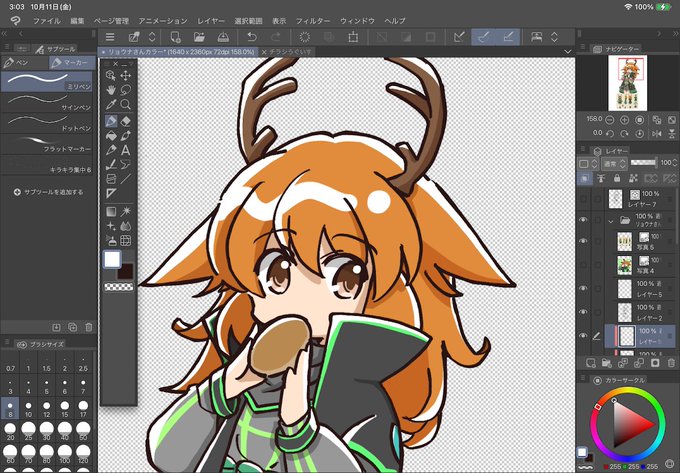Open canvas tab list chevron
Viewport: 680px width, 473px height.
click(x=568, y=52)
